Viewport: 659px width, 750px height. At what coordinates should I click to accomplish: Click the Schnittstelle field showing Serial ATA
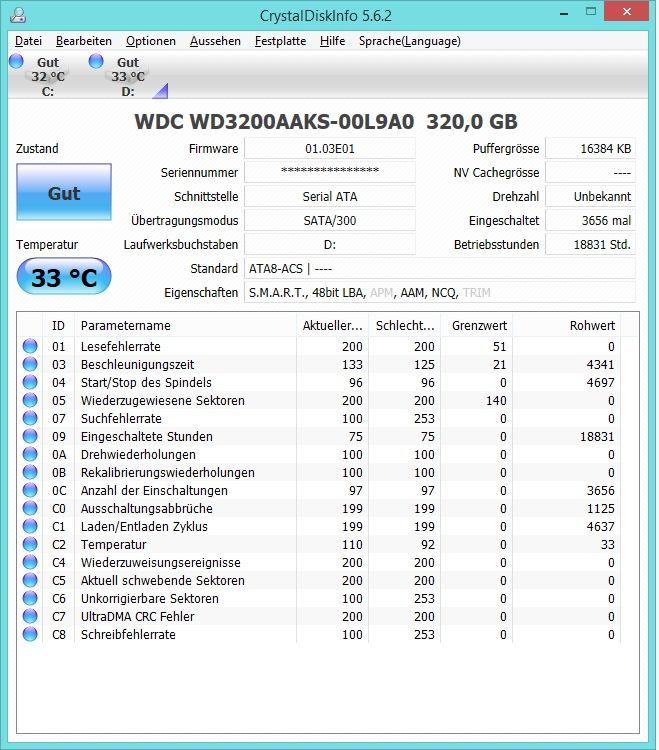click(x=330, y=196)
